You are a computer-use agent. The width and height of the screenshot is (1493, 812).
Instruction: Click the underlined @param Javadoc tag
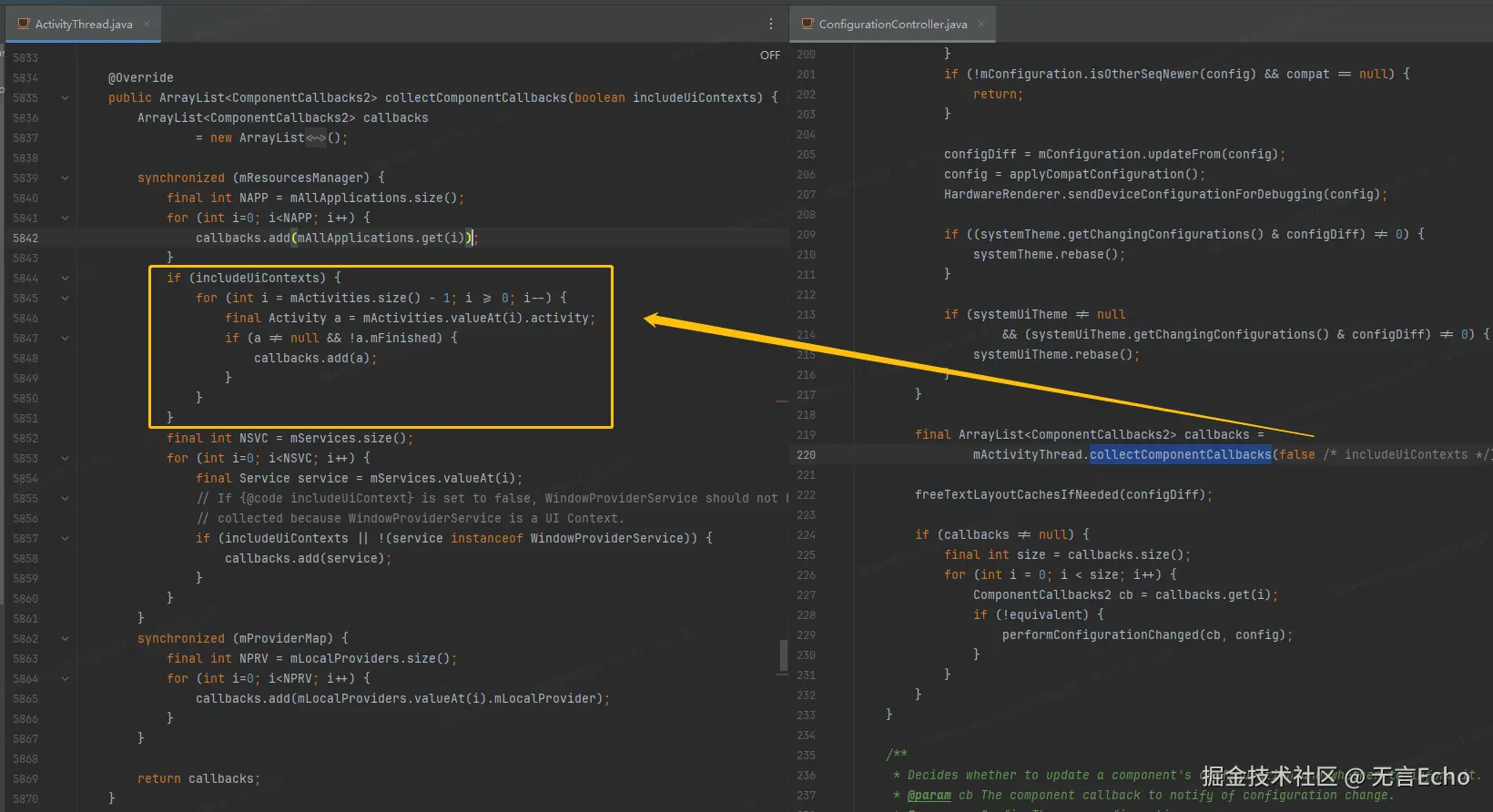point(929,796)
